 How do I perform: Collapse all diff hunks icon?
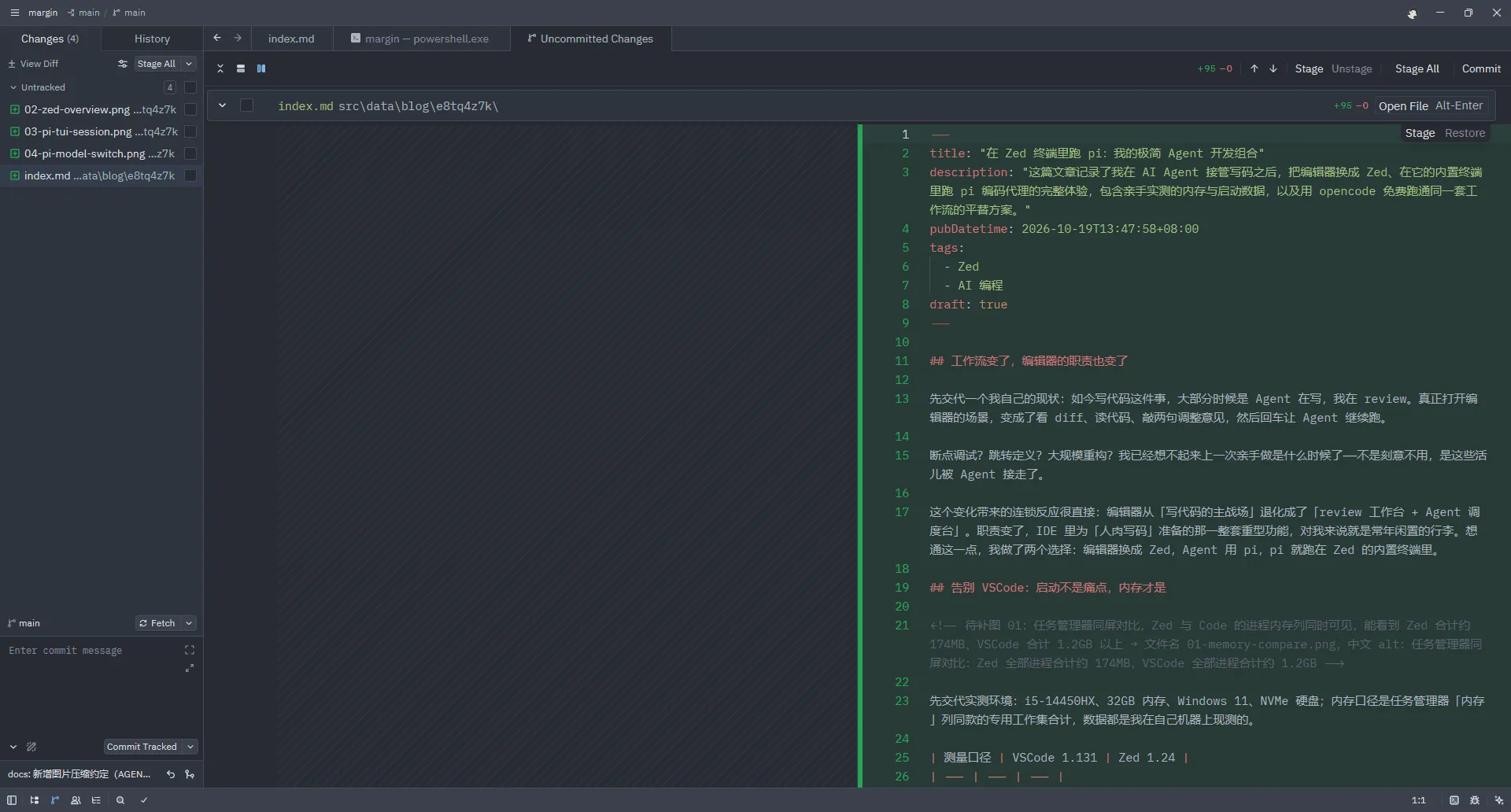pos(220,68)
